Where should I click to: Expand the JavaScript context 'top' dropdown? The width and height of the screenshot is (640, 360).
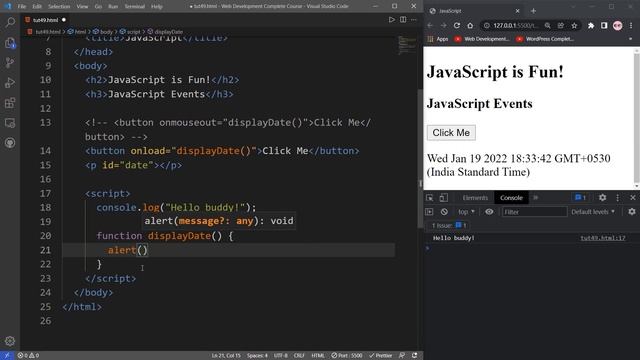click(467, 212)
